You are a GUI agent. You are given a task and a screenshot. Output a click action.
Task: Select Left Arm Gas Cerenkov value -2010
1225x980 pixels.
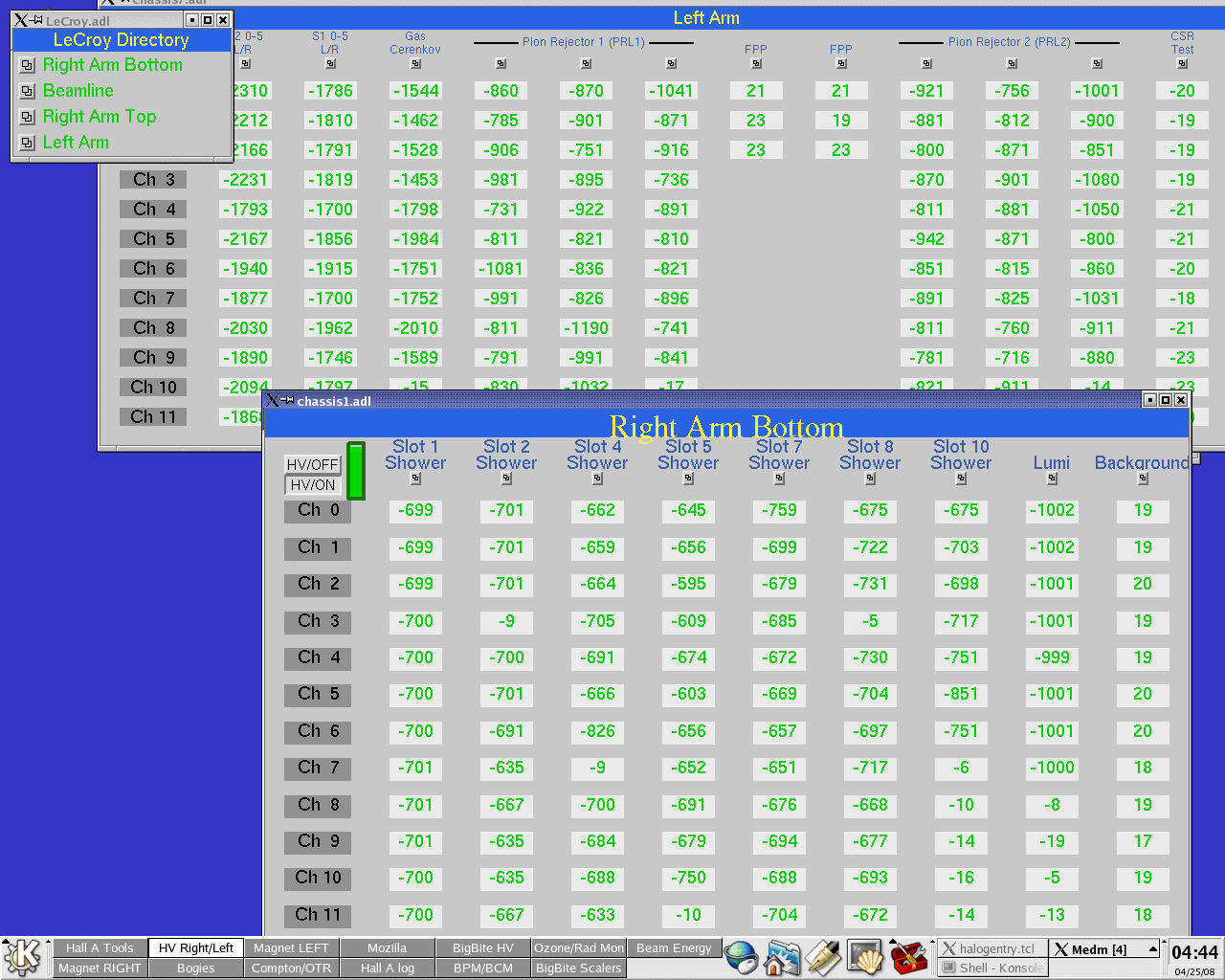coord(415,328)
